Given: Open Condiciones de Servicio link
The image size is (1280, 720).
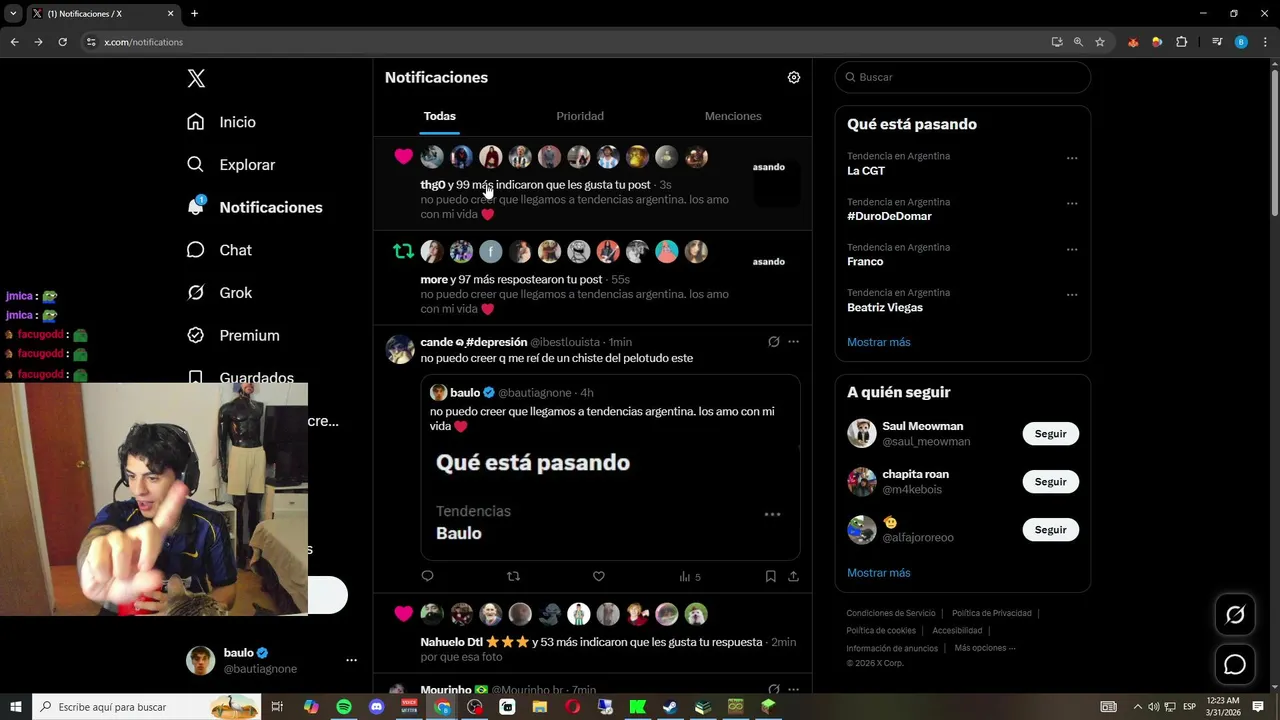Looking at the screenshot, I should pyautogui.click(x=891, y=613).
